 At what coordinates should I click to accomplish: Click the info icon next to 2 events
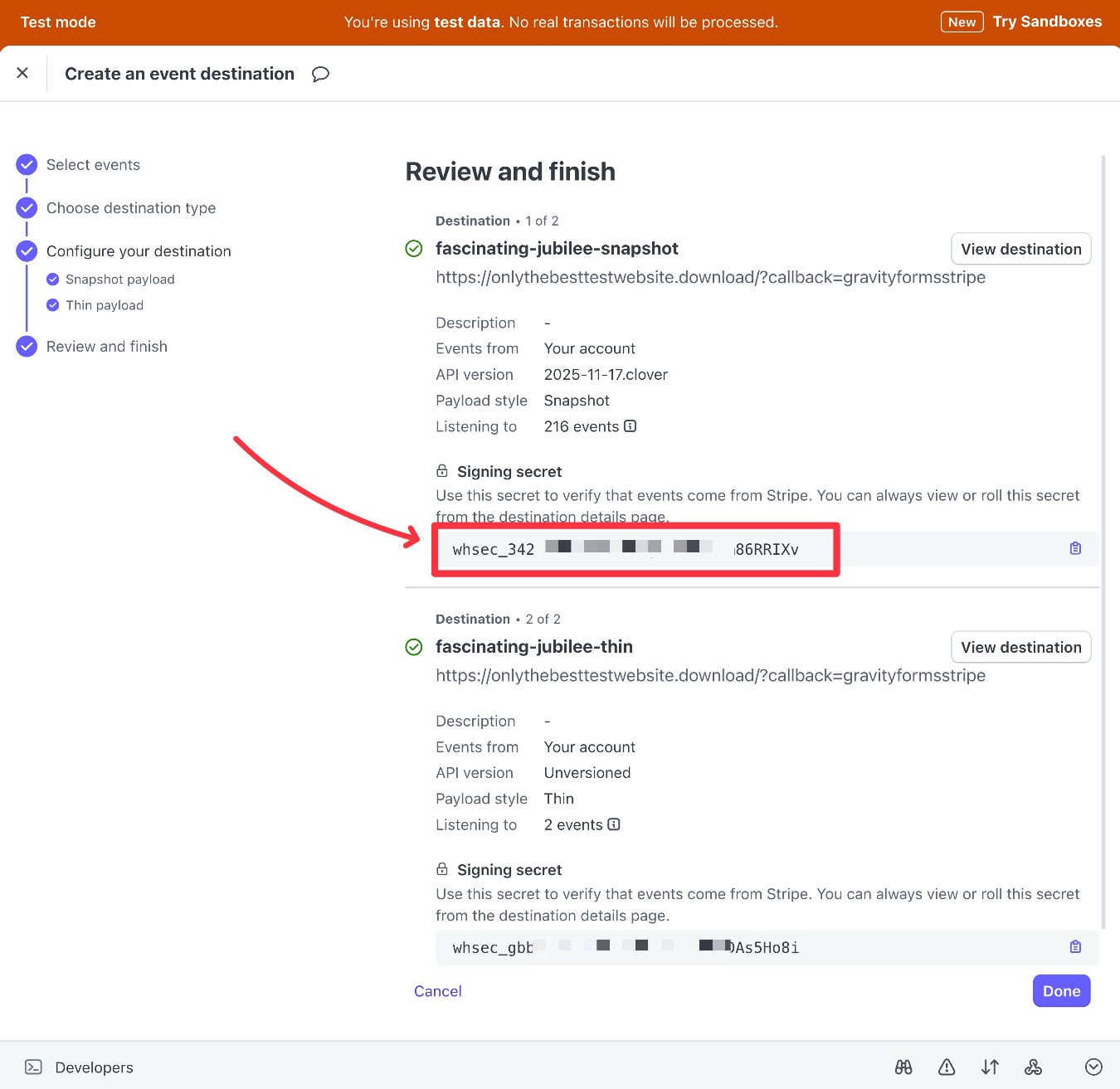613,824
